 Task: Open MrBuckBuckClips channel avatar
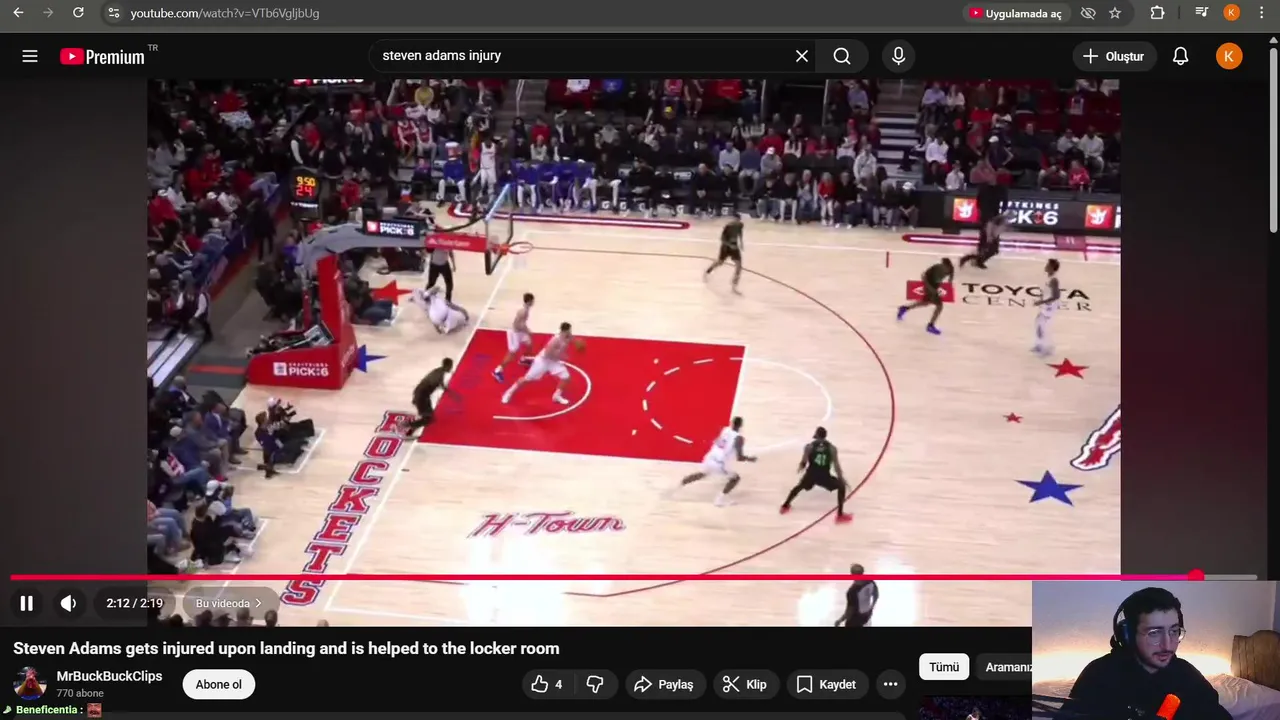click(x=30, y=684)
